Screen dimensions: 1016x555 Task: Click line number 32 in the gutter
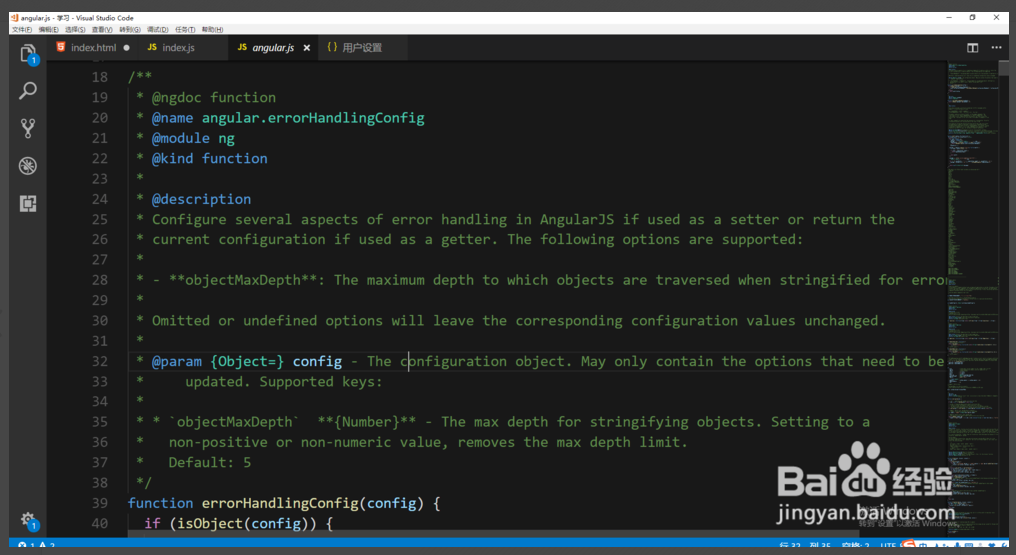pyautogui.click(x=100, y=361)
